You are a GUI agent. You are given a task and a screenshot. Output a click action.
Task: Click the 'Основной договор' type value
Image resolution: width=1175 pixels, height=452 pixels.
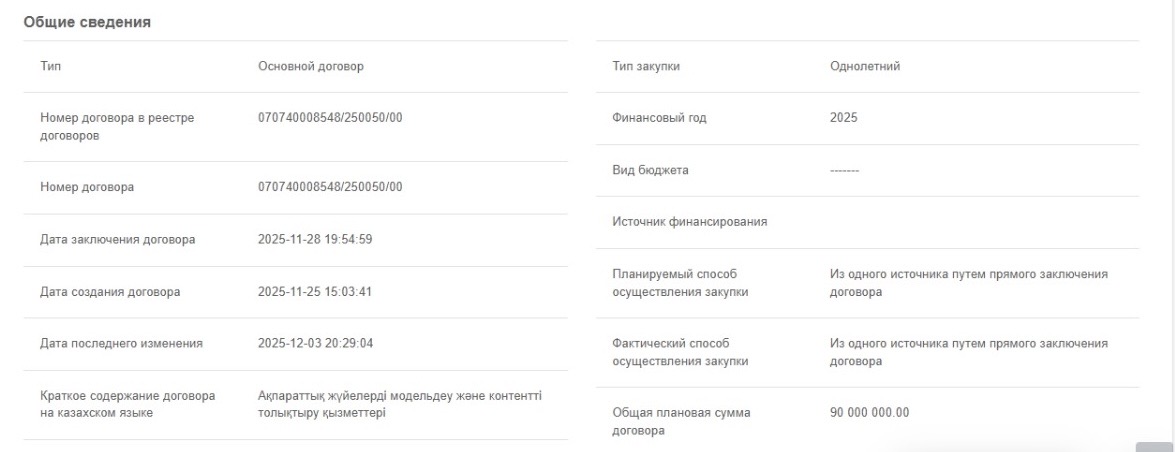tap(310, 67)
